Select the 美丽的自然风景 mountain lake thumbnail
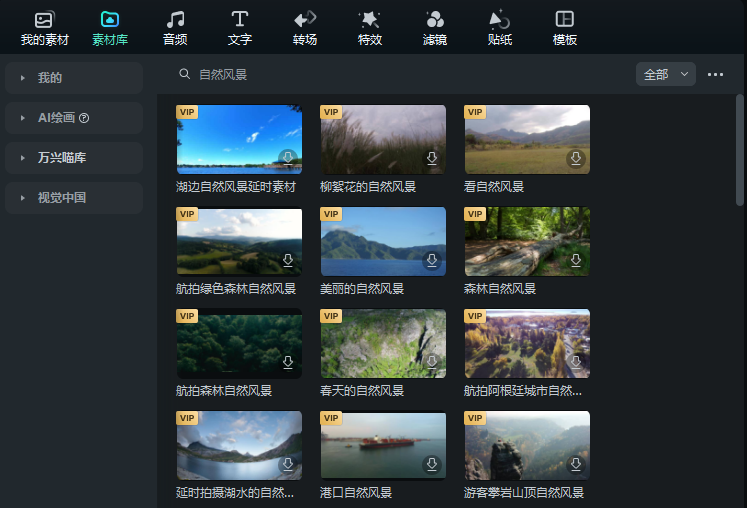The height and width of the screenshot is (508, 747). click(383, 242)
